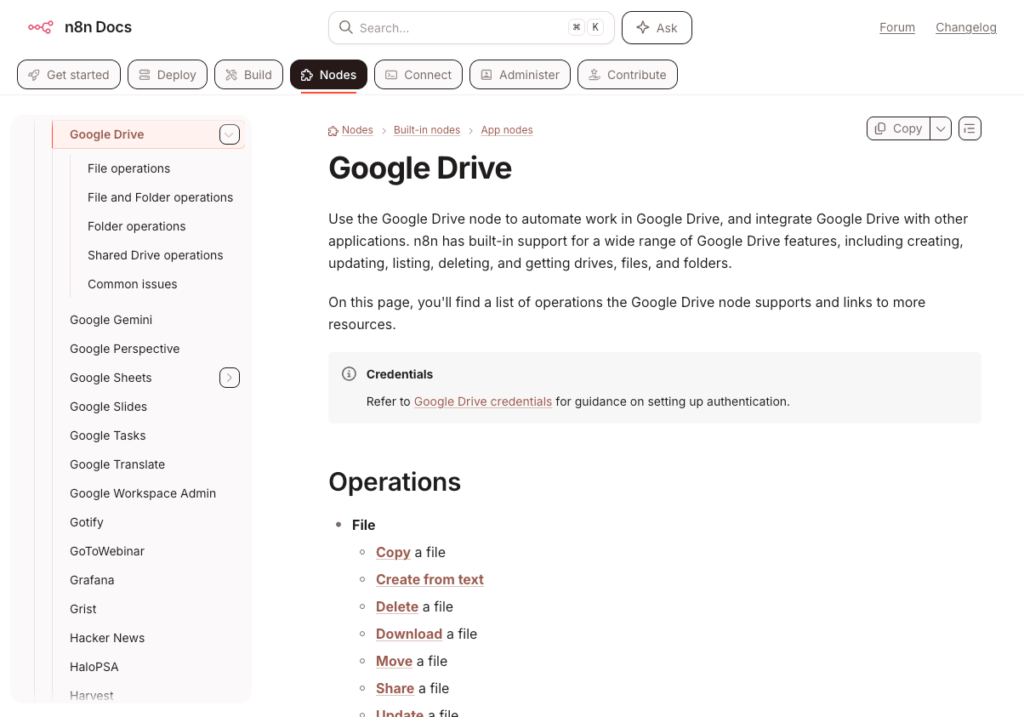Open Grist in sidebar
The image size is (1024, 717).
[83, 609]
